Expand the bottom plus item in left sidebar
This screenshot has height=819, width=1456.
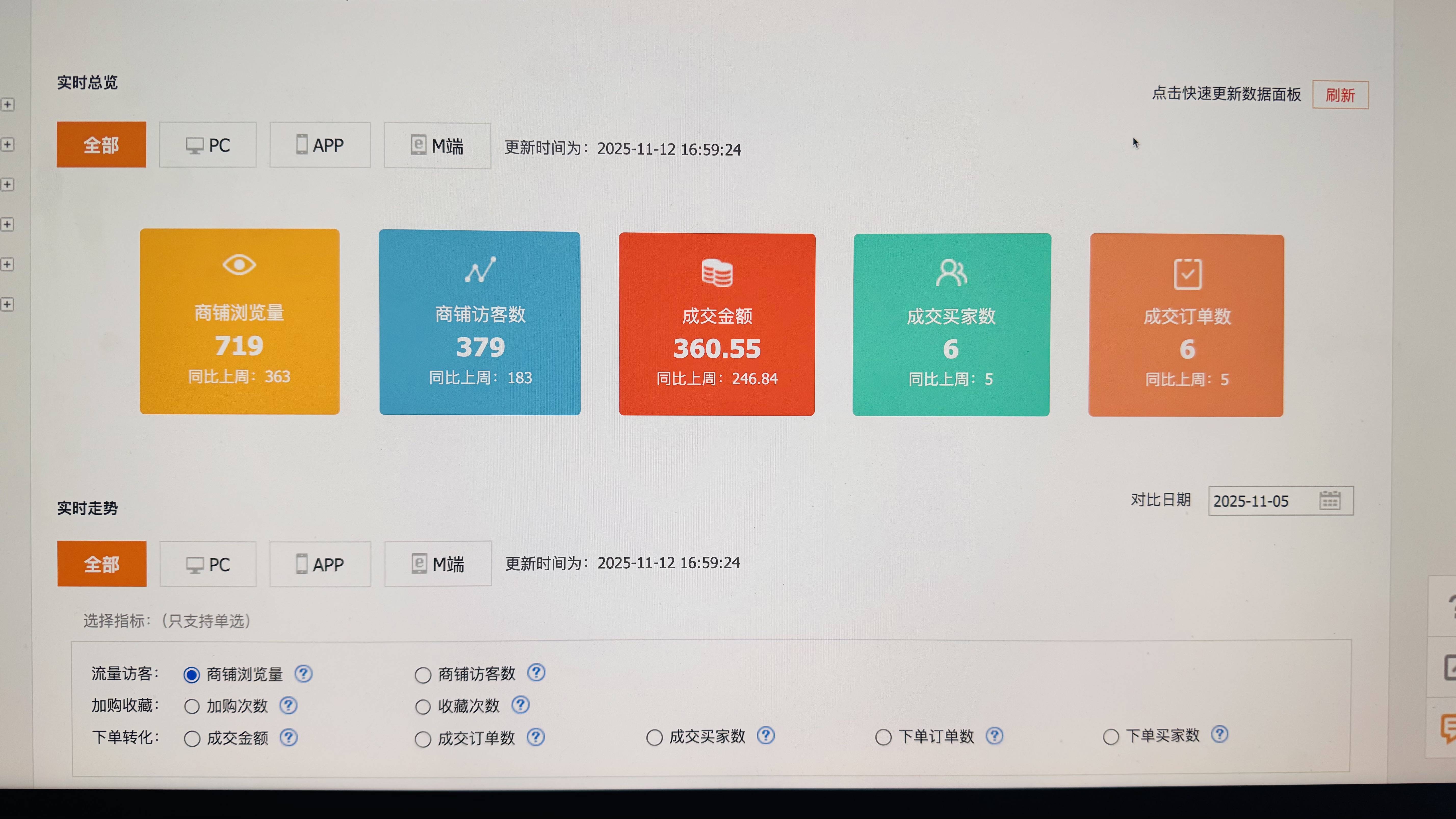7,304
